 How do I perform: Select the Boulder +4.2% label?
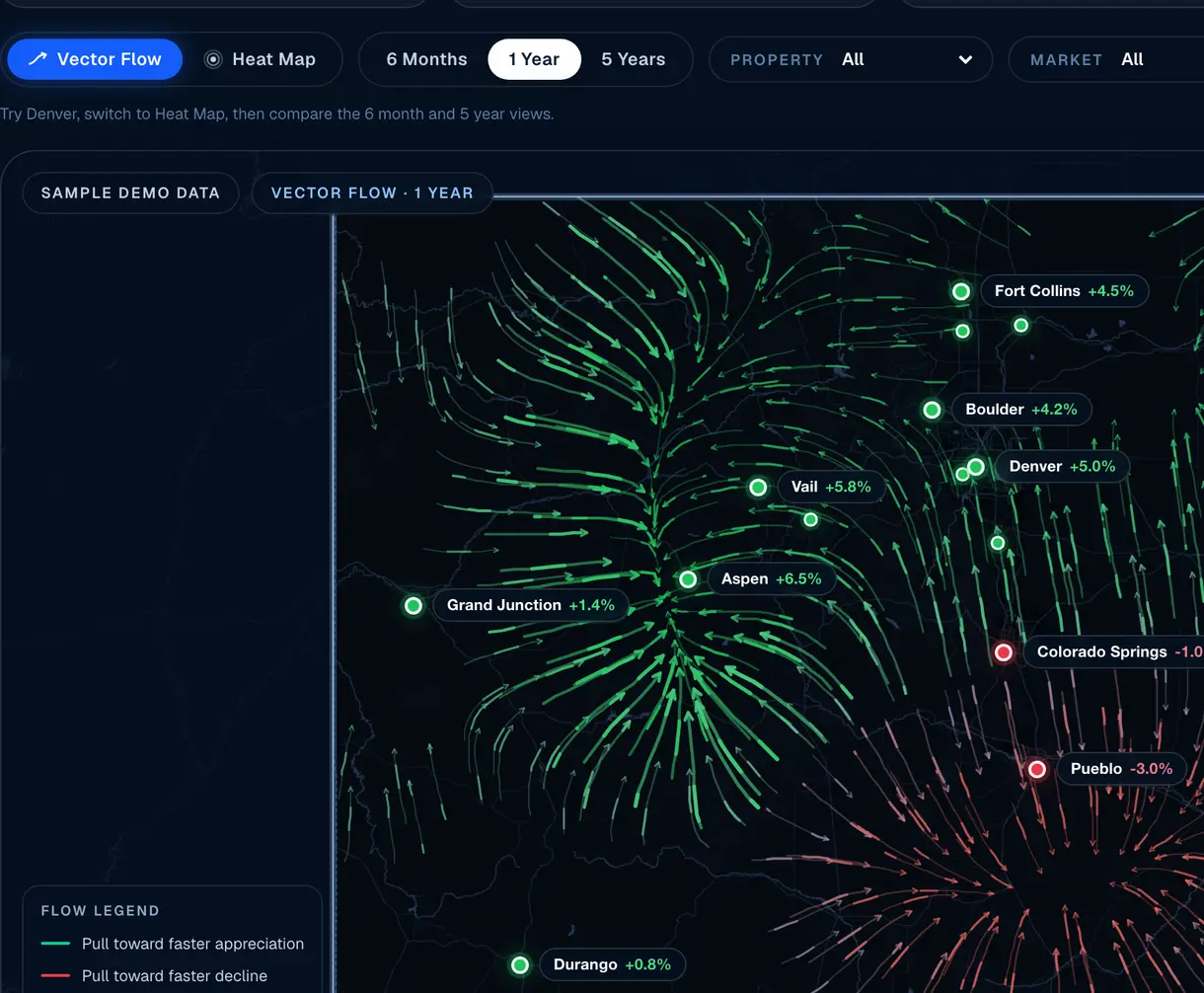[1020, 410]
